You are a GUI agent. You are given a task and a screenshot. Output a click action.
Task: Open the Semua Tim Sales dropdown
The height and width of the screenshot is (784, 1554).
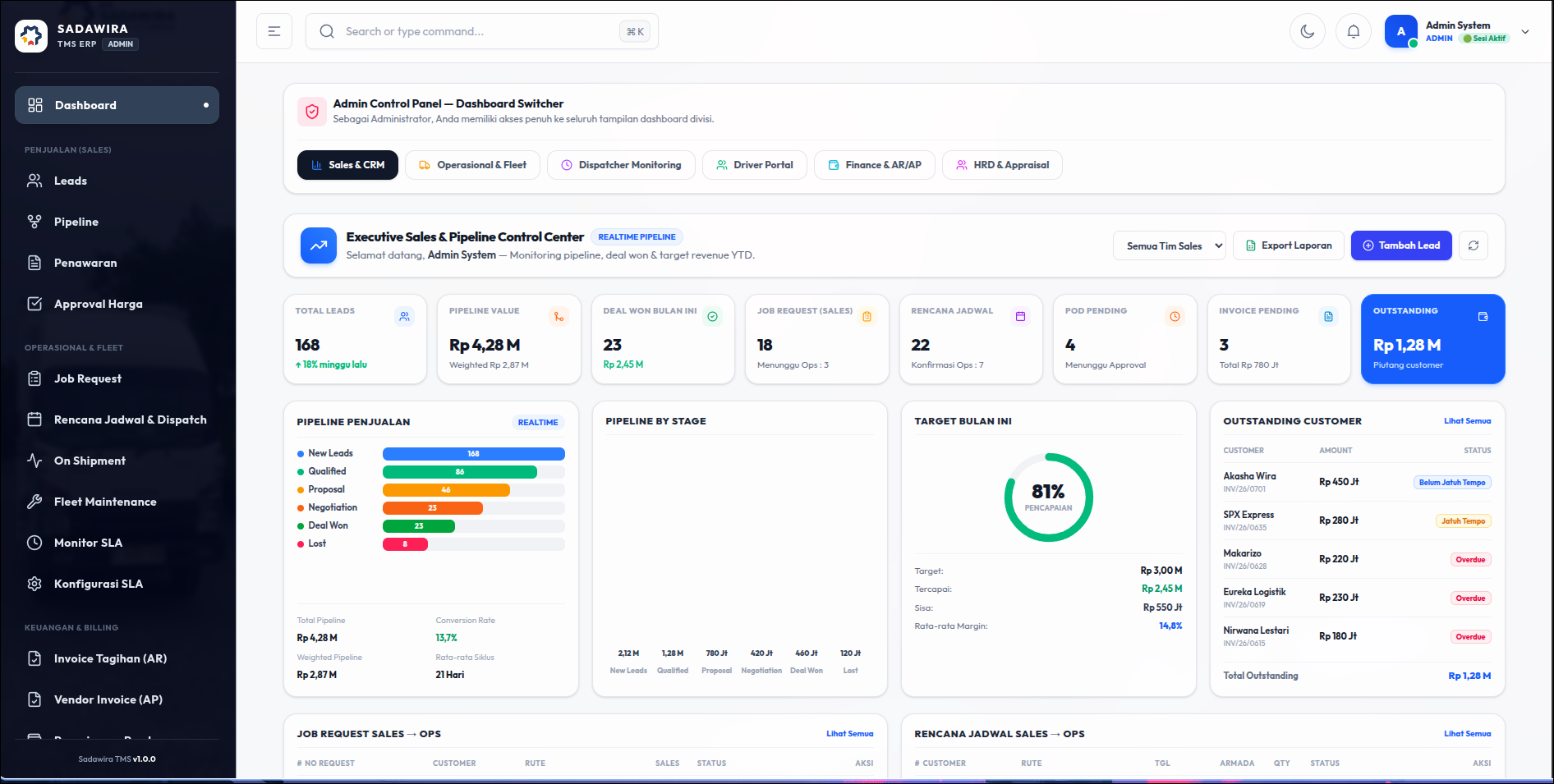coord(1170,245)
